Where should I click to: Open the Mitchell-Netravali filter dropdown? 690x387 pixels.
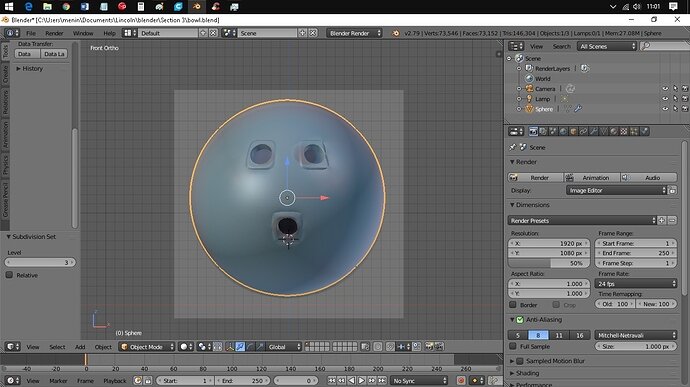[x=636, y=335]
